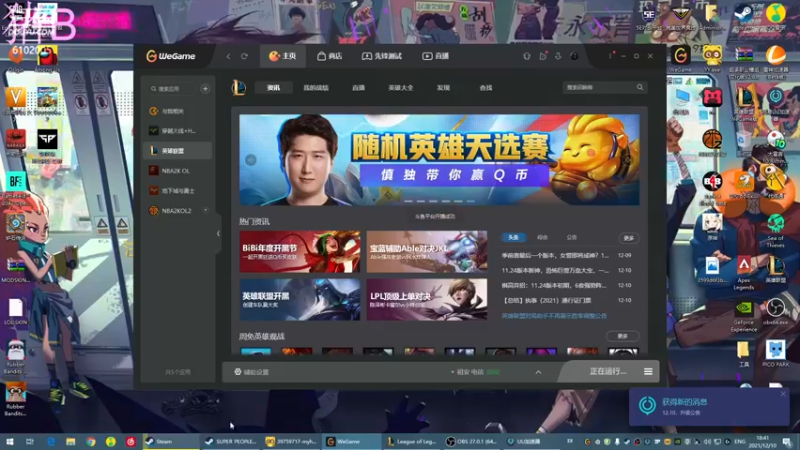This screenshot has width=800, height=450.
Task: Open 辅助设置 settings
Action: pos(252,372)
